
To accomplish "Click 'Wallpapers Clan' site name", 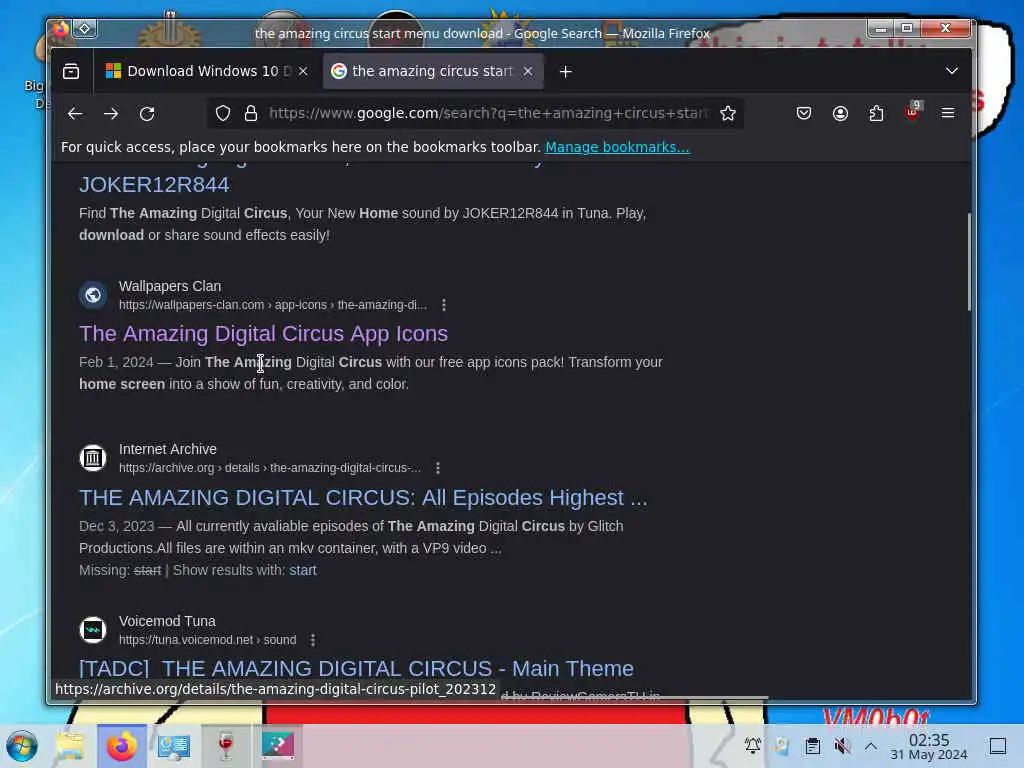I will click(x=170, y=286).
